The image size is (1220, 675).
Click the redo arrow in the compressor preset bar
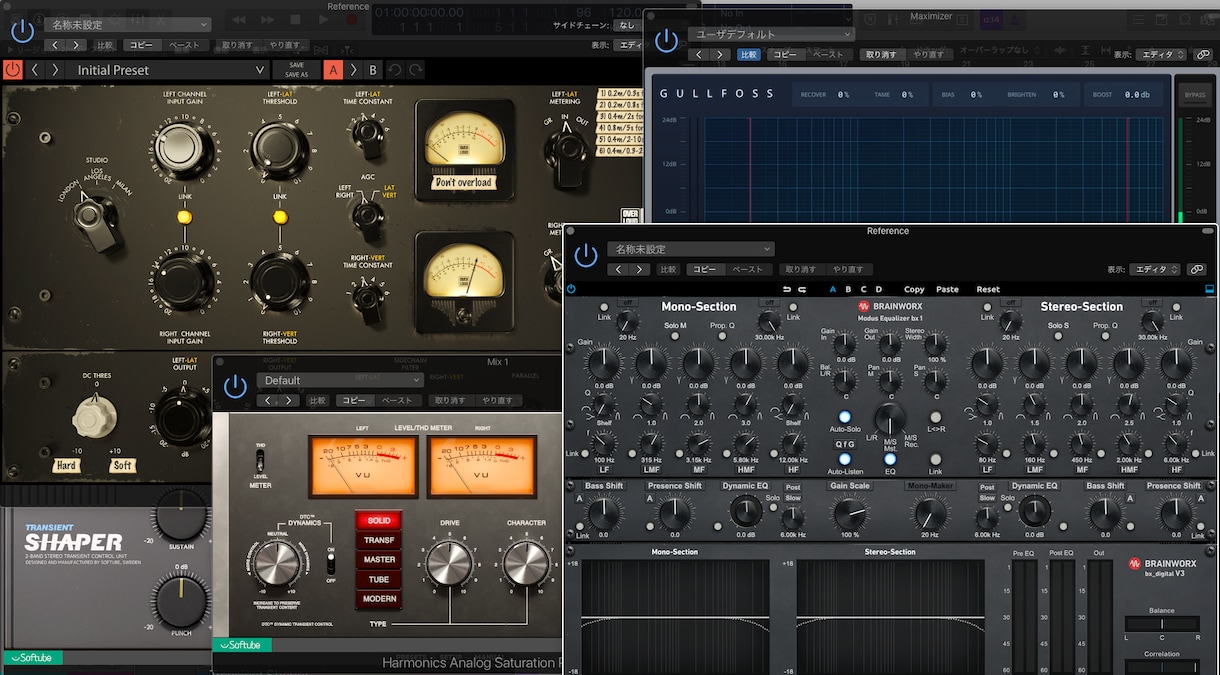click(x=415, y=70)
